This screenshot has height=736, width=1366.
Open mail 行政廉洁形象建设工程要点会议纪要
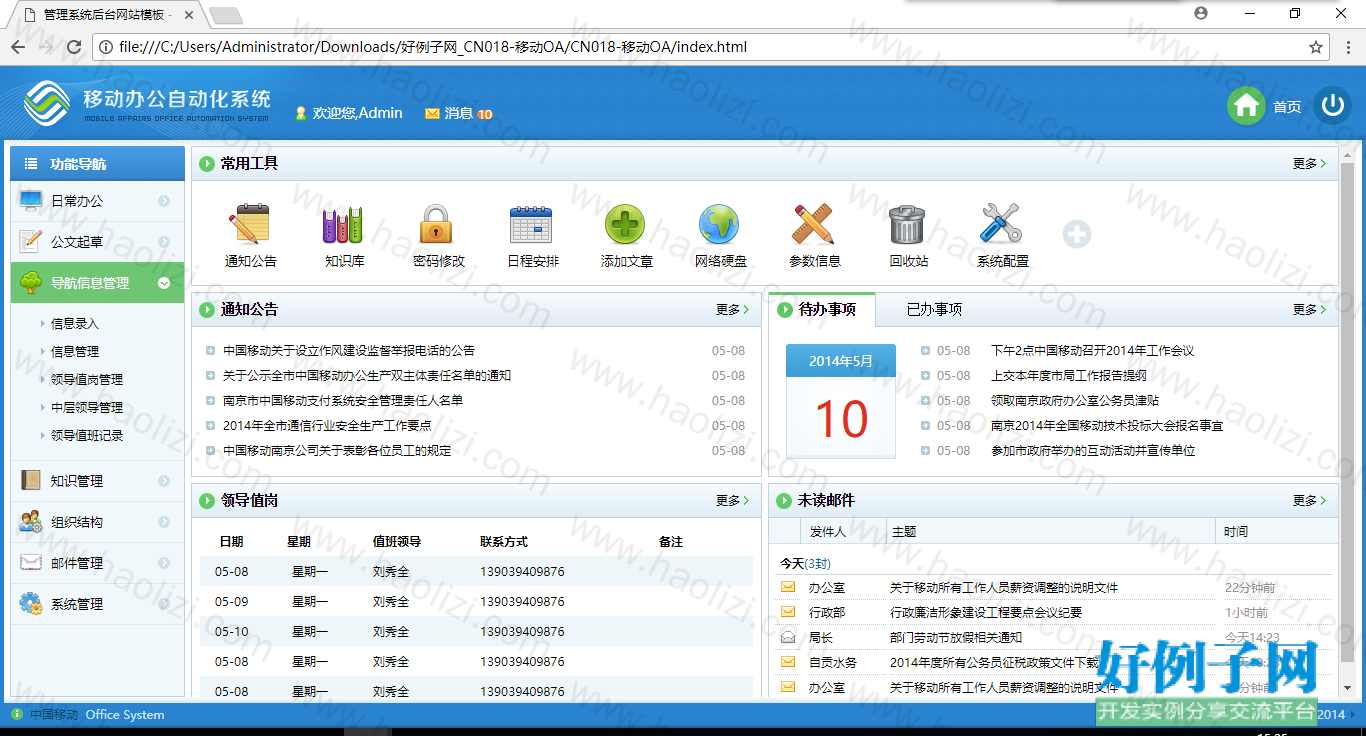tap(986, 613)
